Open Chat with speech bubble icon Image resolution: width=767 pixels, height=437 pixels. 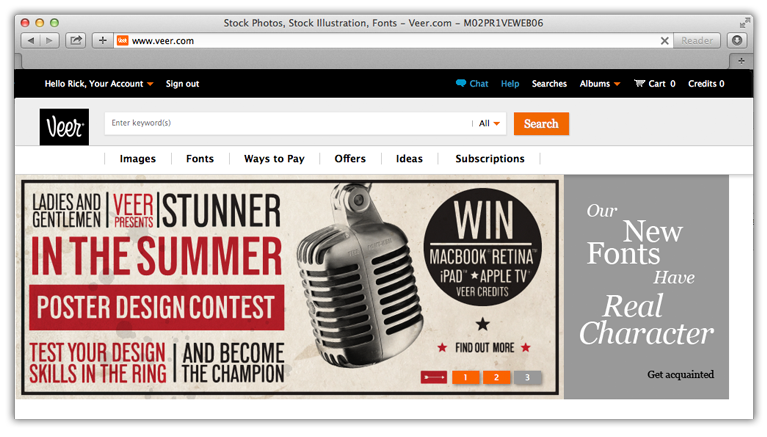[472, 84]
